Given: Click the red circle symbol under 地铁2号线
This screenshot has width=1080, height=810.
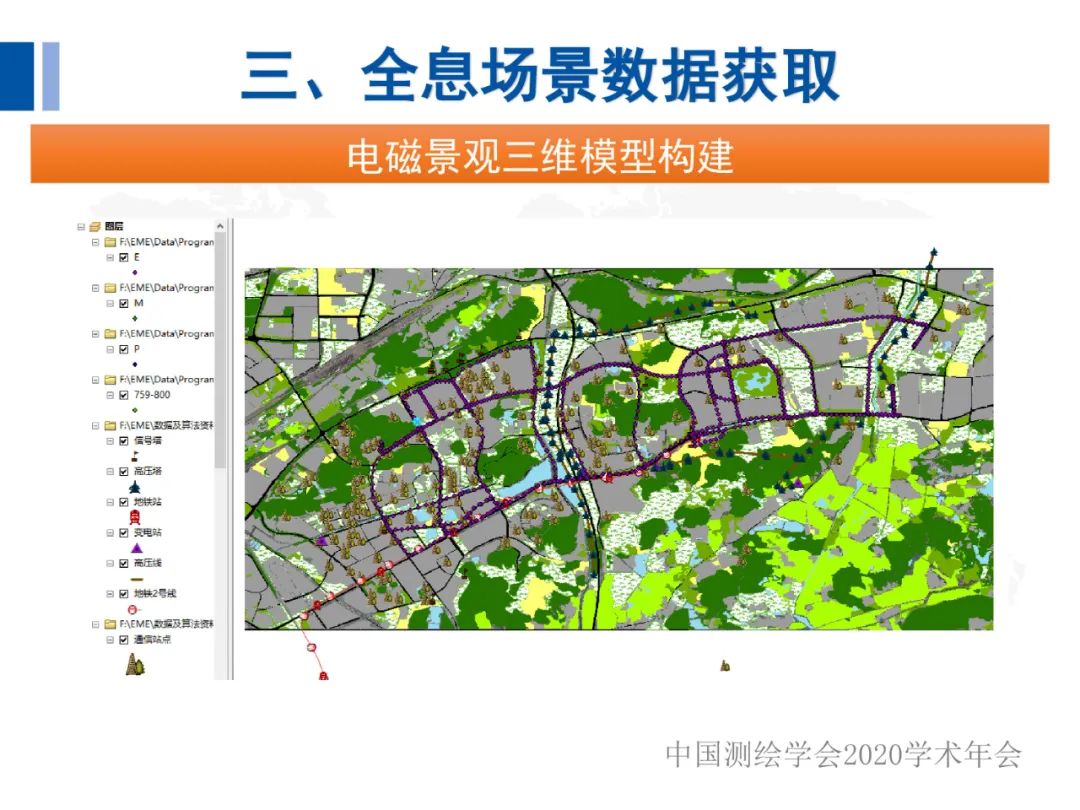Looking at the screenshot, I should (133, 608).
